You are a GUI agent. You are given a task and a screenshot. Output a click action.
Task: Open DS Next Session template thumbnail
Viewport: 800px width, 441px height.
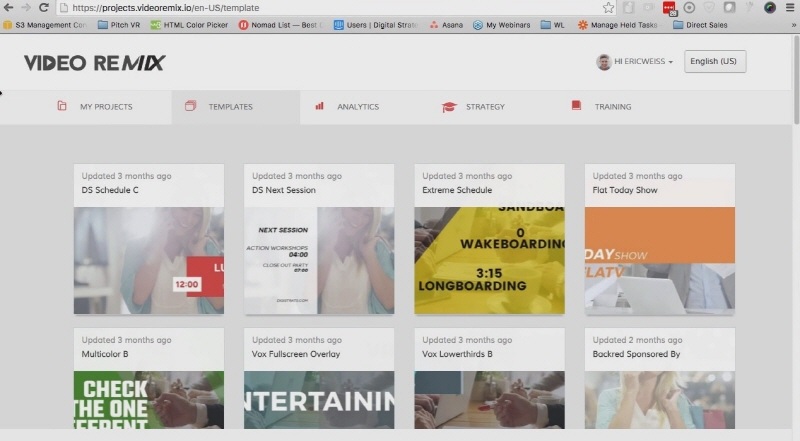[x=319, y=260]
